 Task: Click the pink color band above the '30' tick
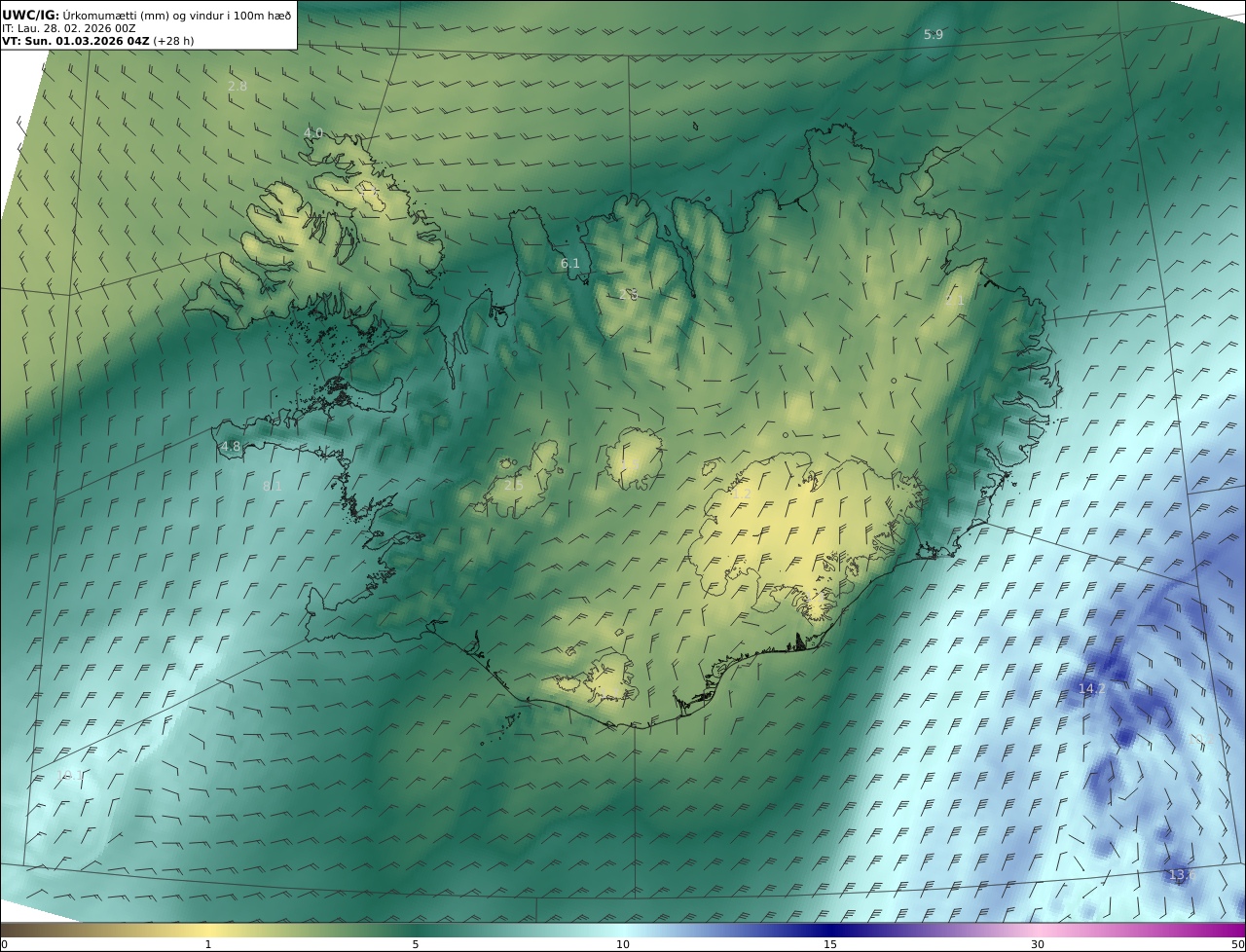[1038, 930]
